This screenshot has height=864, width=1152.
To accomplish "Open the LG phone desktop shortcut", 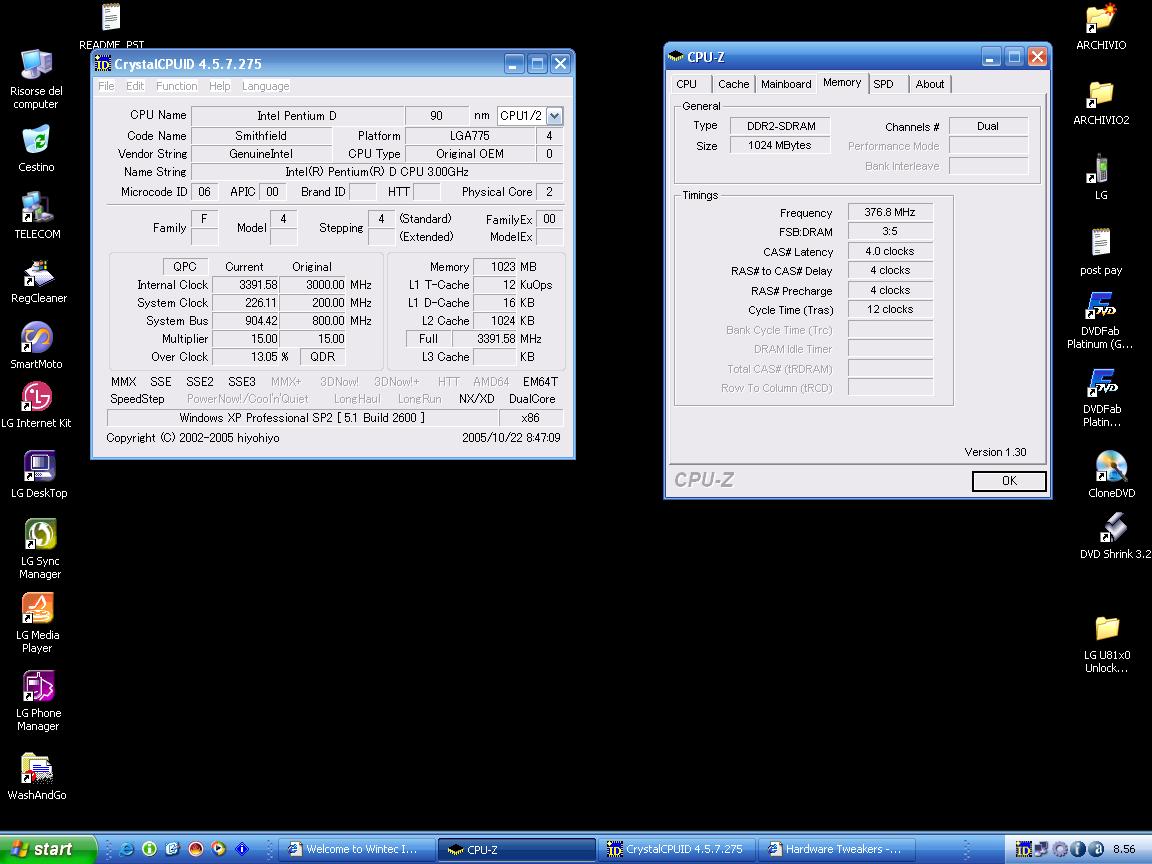I will point(1101,168).
